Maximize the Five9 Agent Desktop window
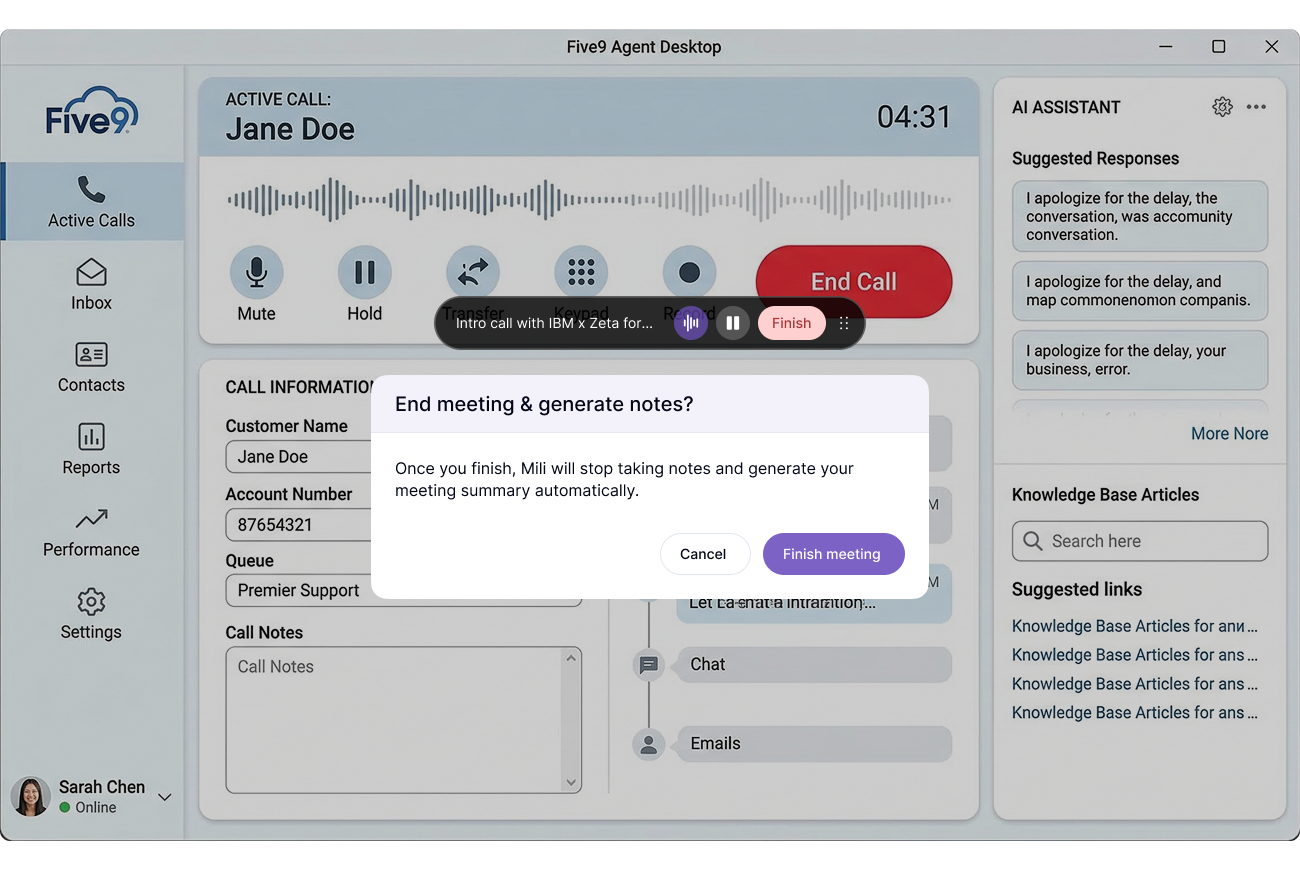 tap(1218, 46)
